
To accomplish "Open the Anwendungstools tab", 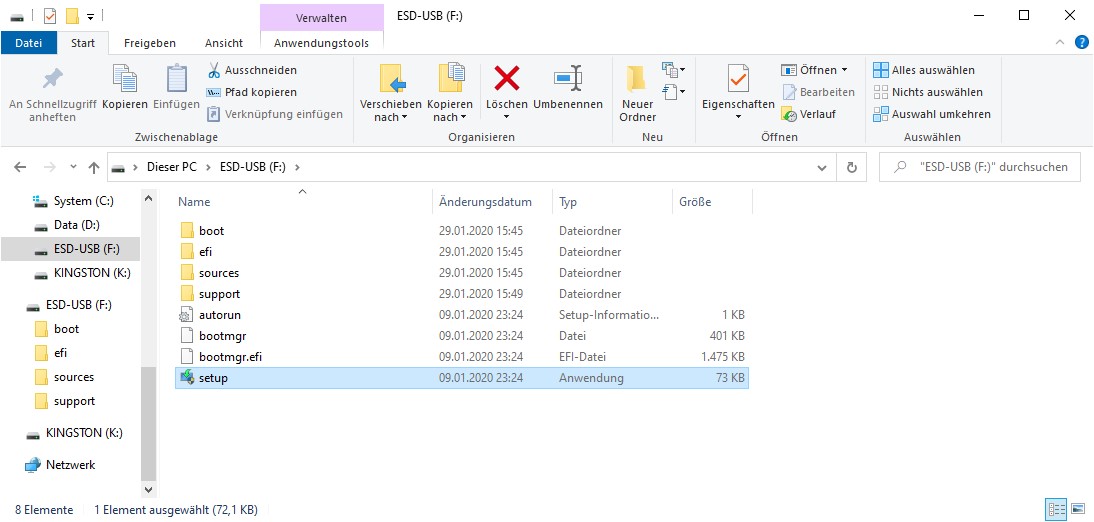I will [x=322, y=43].
